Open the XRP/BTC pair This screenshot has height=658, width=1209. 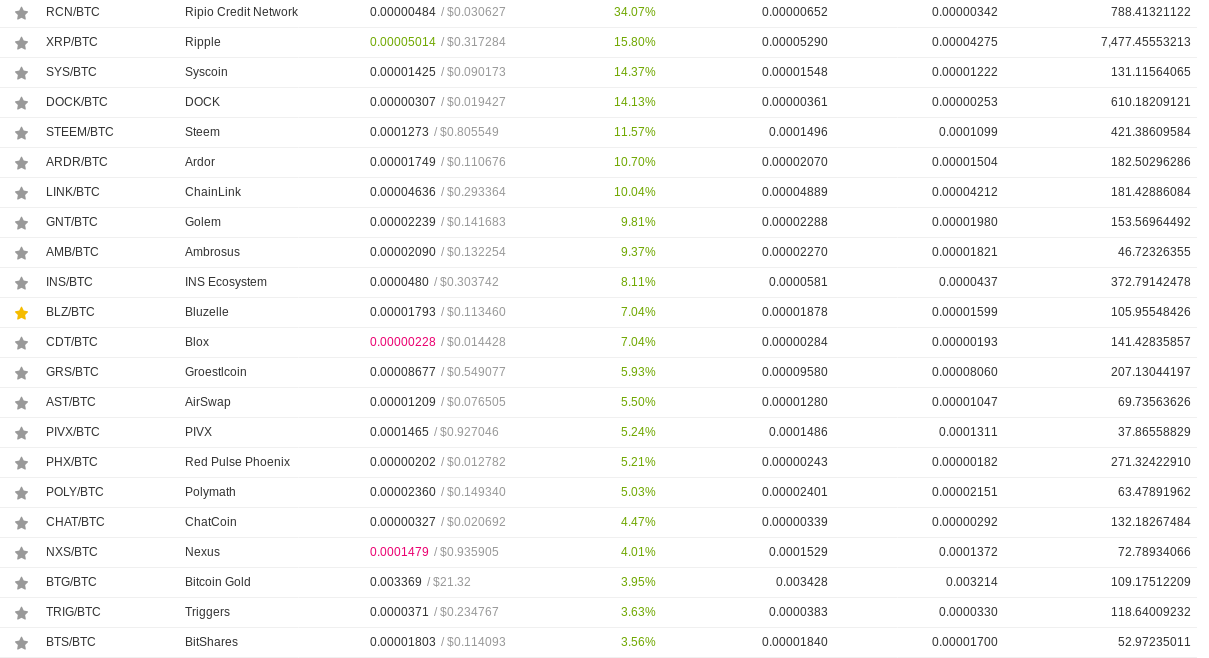point(72,42)
